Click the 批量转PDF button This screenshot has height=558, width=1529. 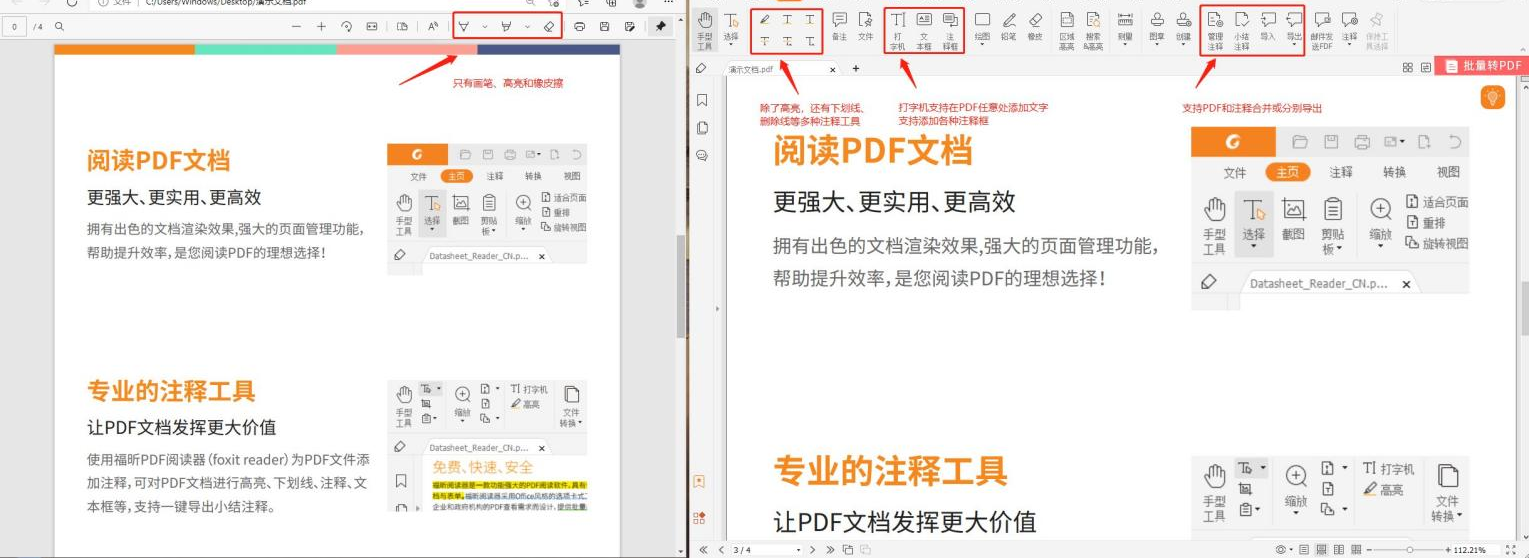pyautogui.click(x=1483, y=66)
